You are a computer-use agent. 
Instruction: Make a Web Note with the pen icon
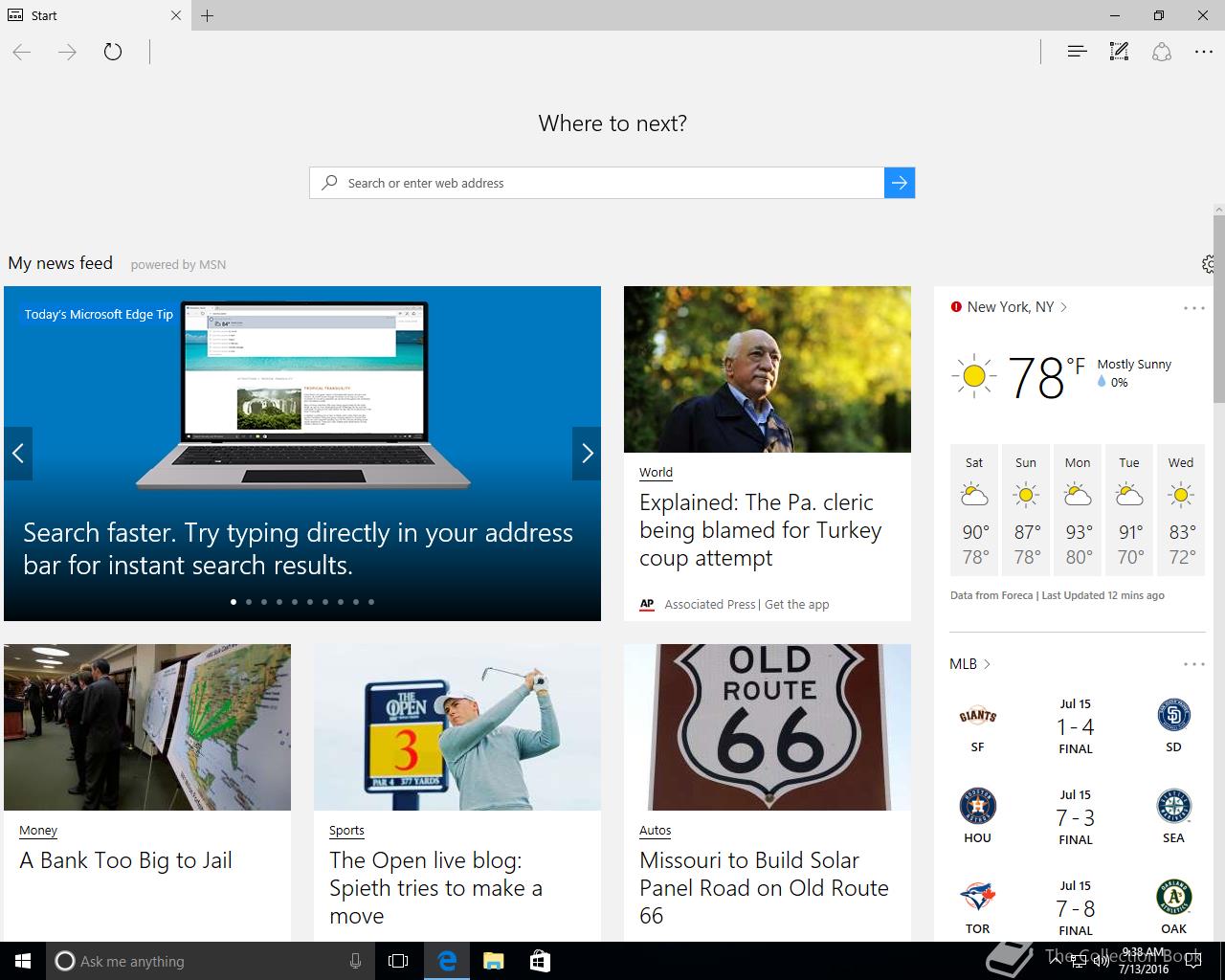1119,52
